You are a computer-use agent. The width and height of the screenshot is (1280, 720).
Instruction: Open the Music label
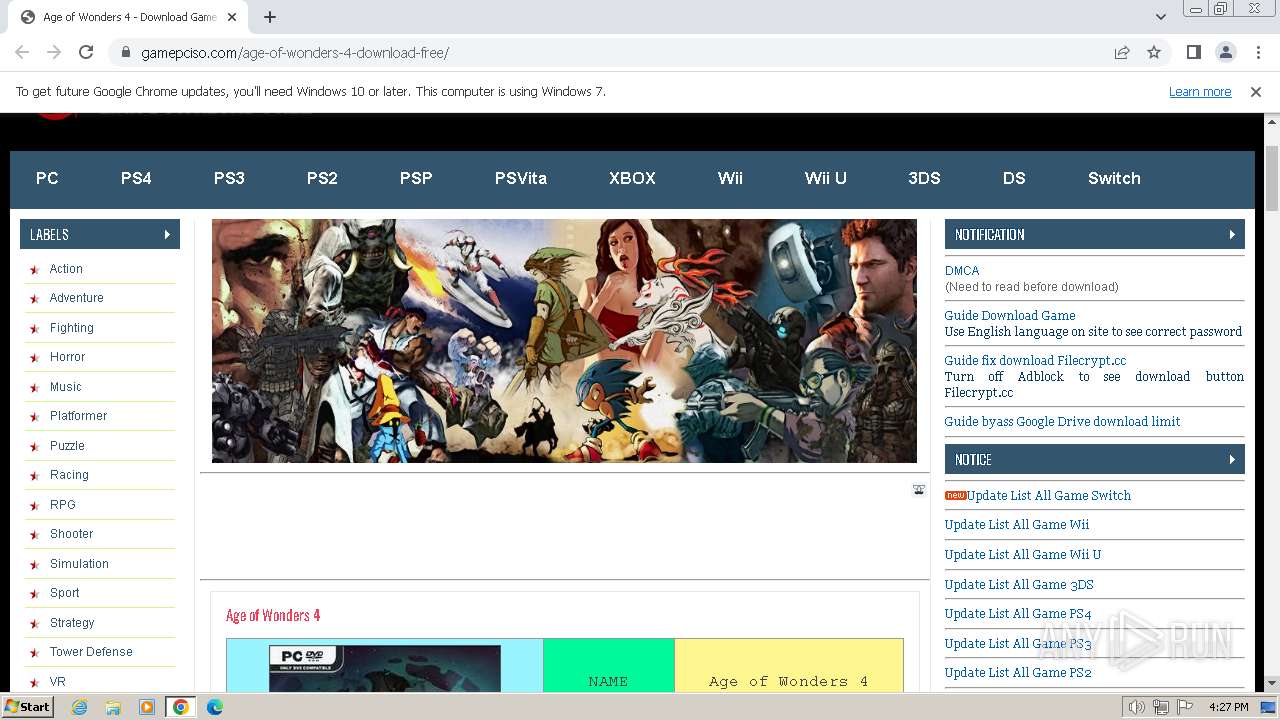[x=65, y=387]
